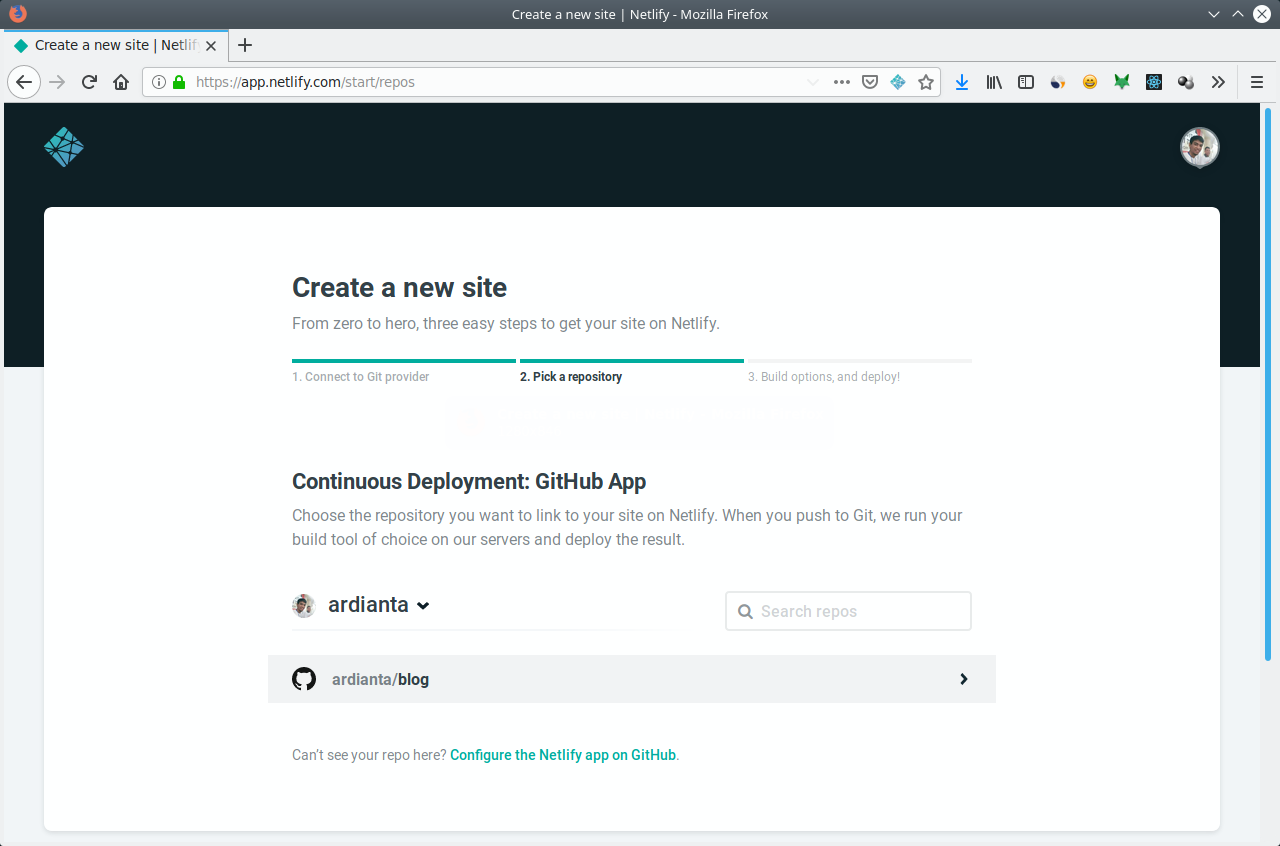Click the emoji extension icon

pyautogui.click(x=1090, y=81)
